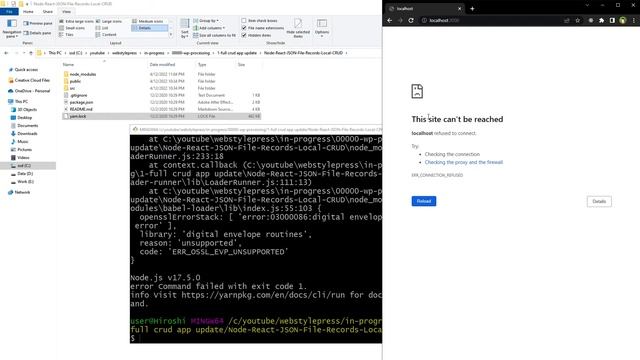Click the blue Reload button

(x=424, y=201)
